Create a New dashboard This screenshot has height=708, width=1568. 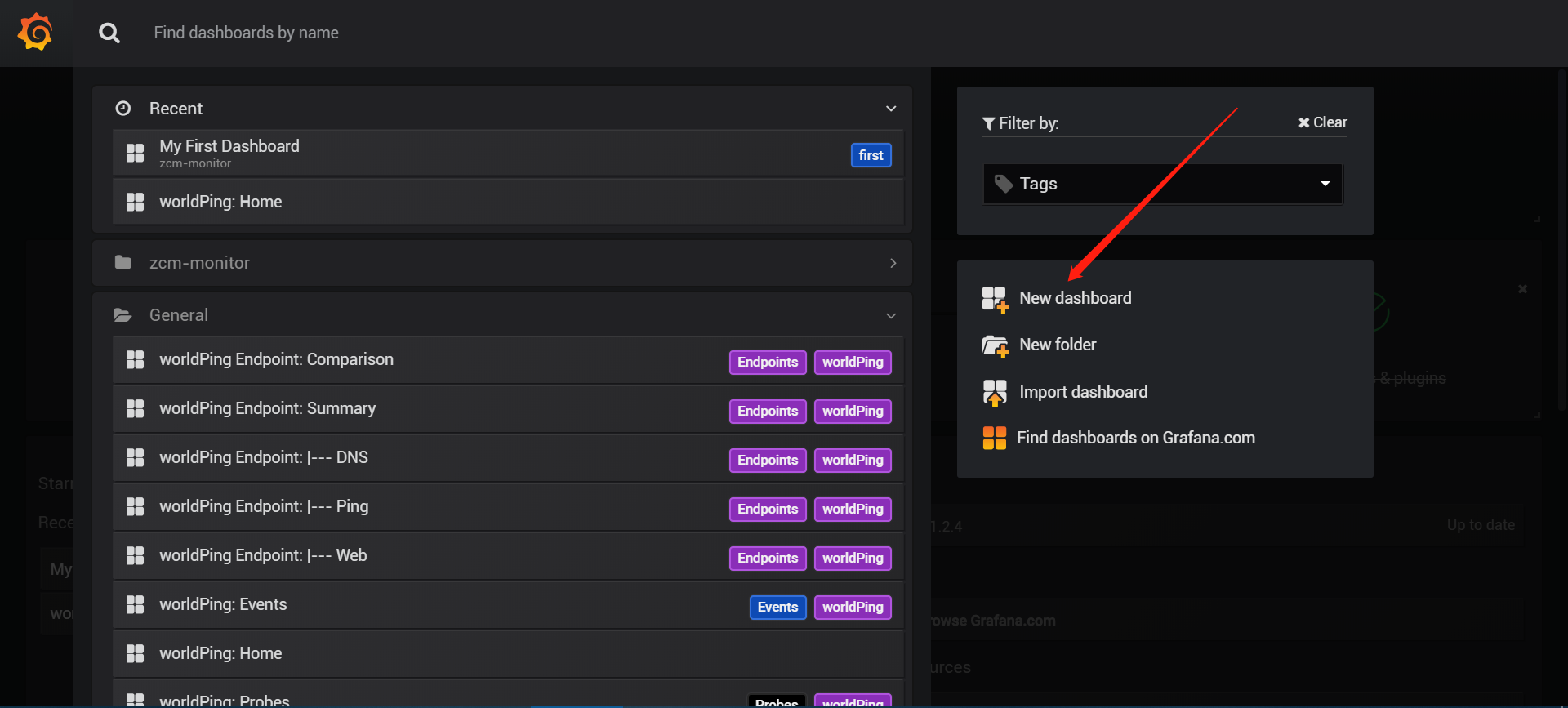[1075, 298]
